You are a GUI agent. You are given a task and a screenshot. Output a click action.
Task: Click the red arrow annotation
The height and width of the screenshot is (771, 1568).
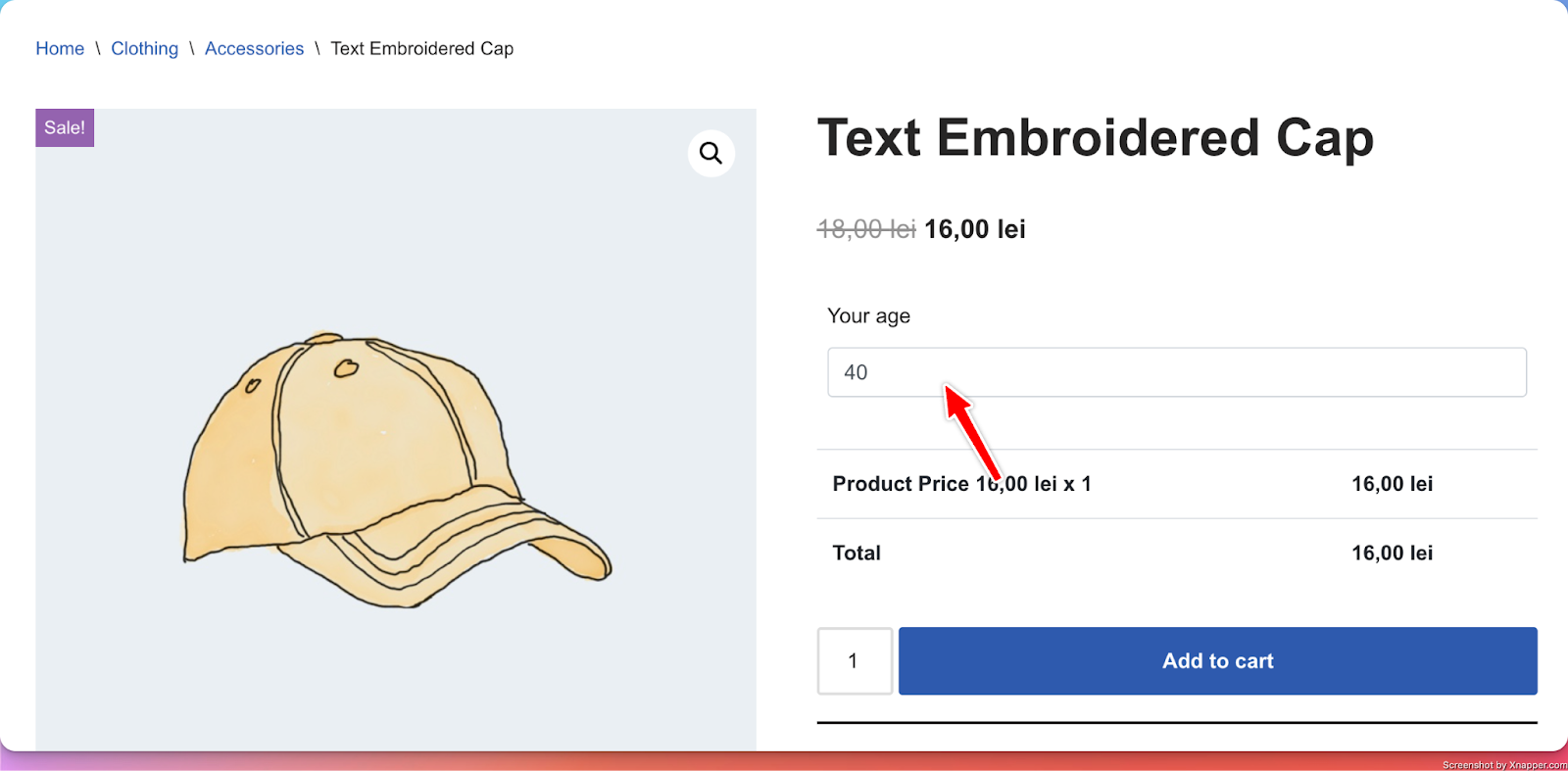(x=972, y=431)
